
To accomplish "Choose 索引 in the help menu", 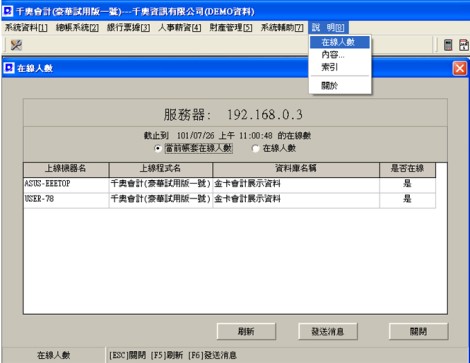I will 340,67.
